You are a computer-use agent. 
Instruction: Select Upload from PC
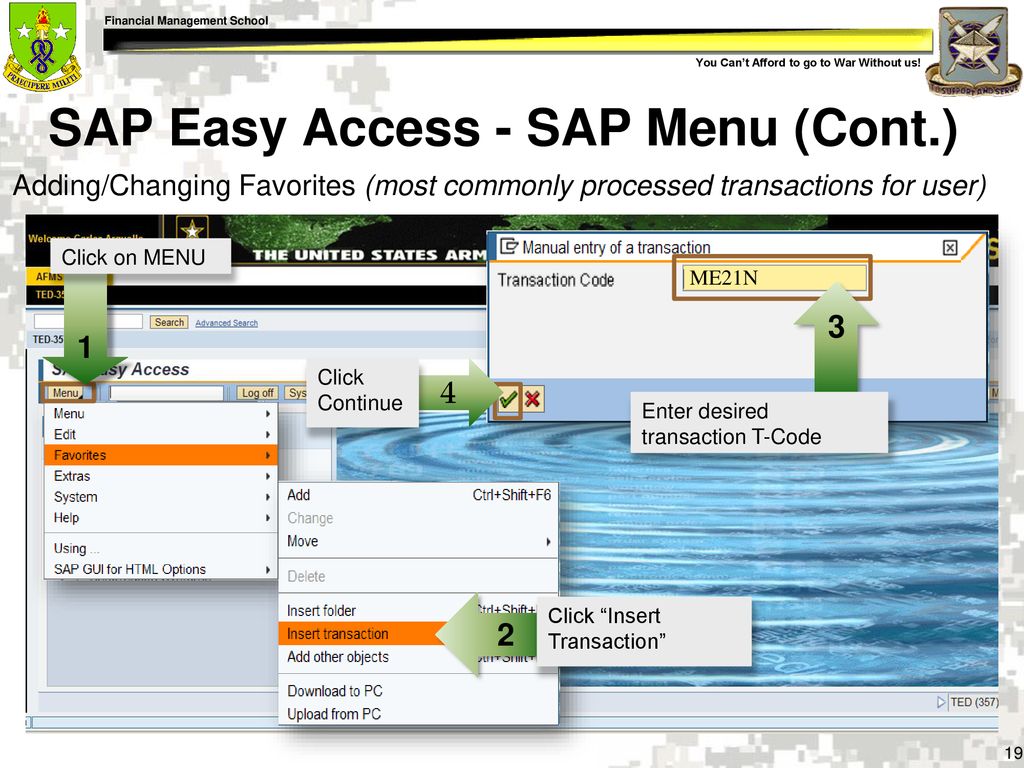419,714
